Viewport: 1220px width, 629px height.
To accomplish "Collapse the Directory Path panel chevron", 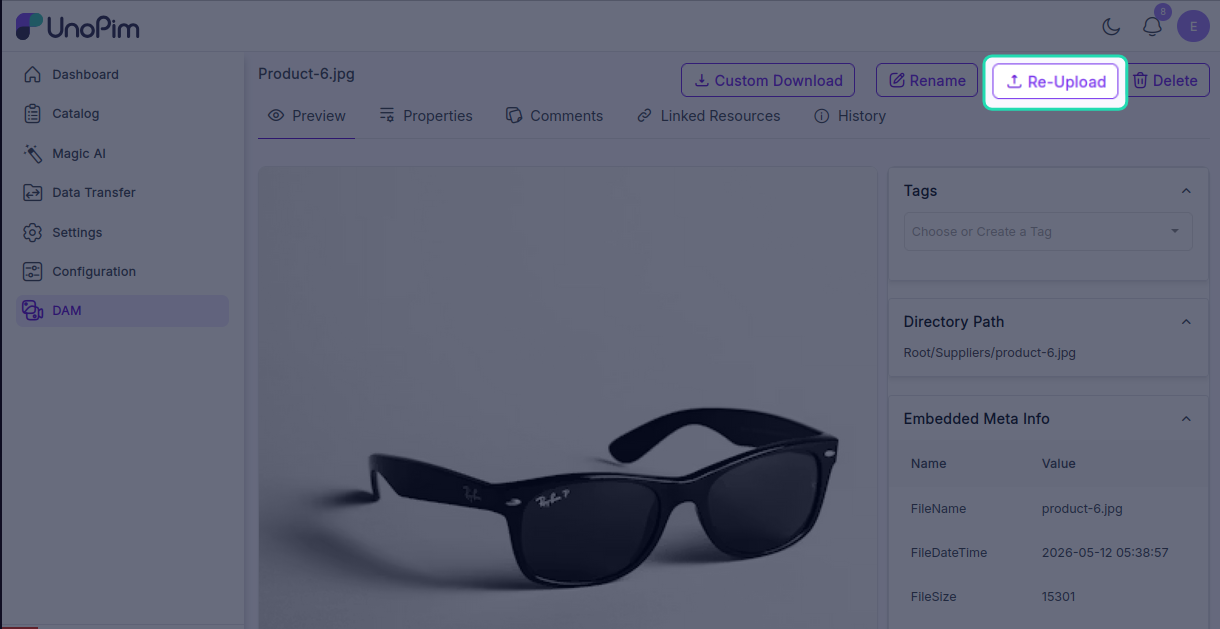I will [1186, 322].
